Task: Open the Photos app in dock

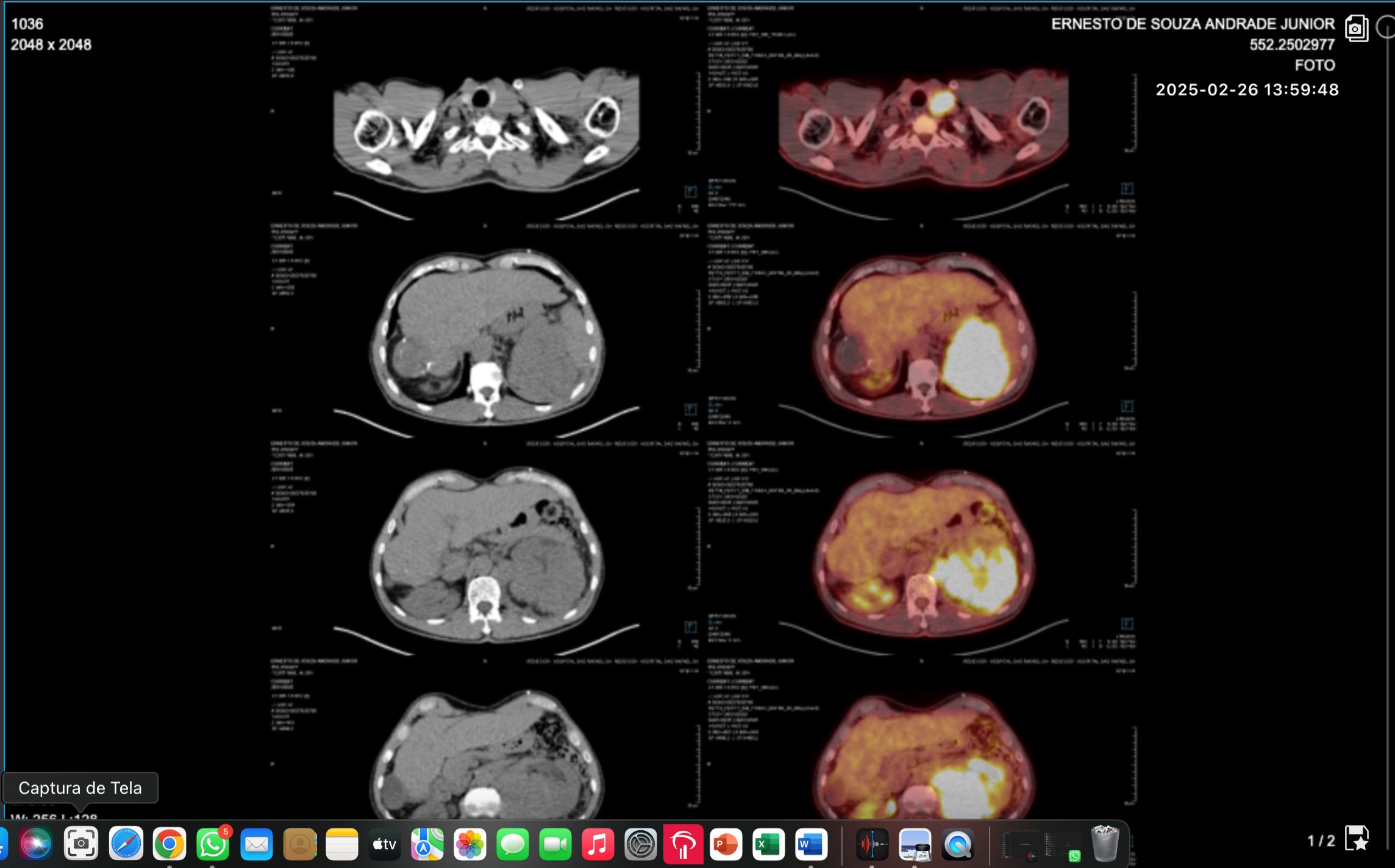Action: click(x=470, y=844)
